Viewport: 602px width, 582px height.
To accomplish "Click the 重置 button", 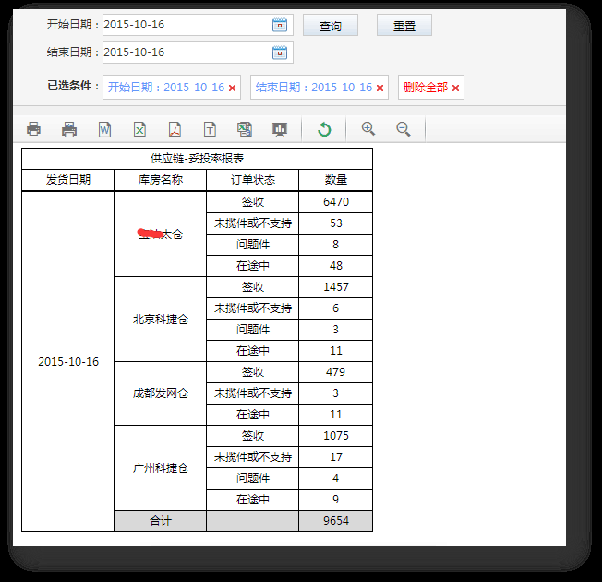I will 404,26.
